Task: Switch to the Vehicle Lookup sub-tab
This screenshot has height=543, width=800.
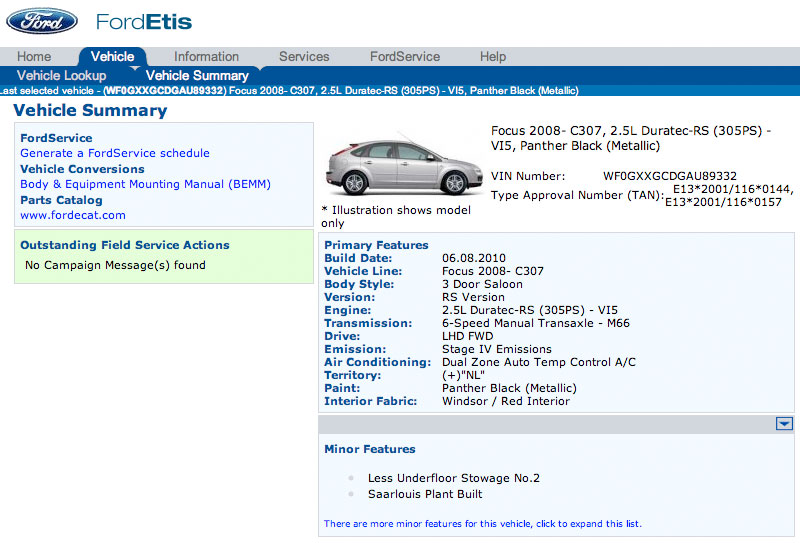Action: 61,76
